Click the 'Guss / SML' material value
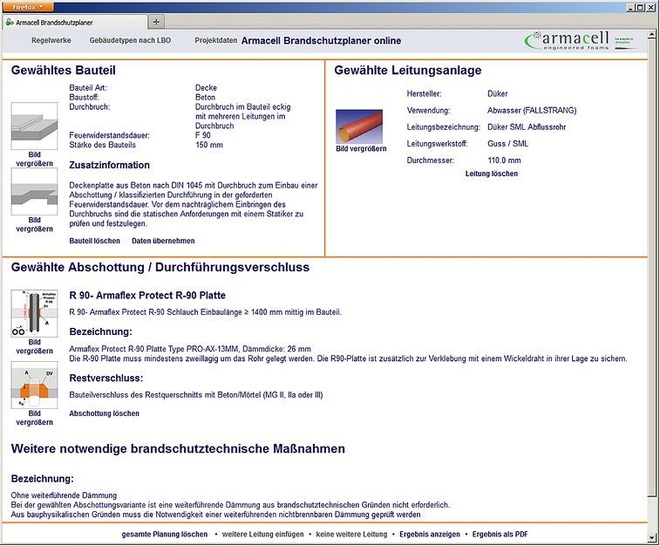Viewport: 660px width, 546px height. [x=508, y=144]
